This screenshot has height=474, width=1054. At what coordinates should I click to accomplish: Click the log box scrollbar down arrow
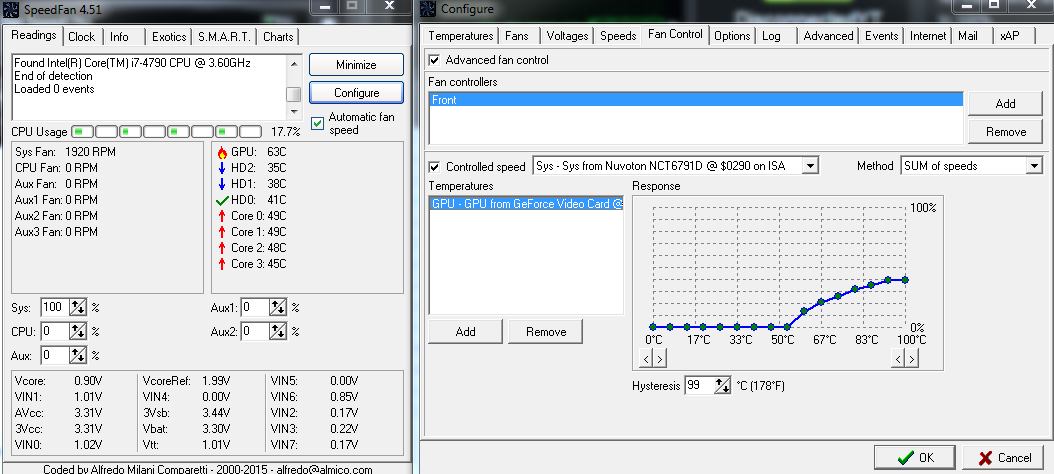click(293, 112)
